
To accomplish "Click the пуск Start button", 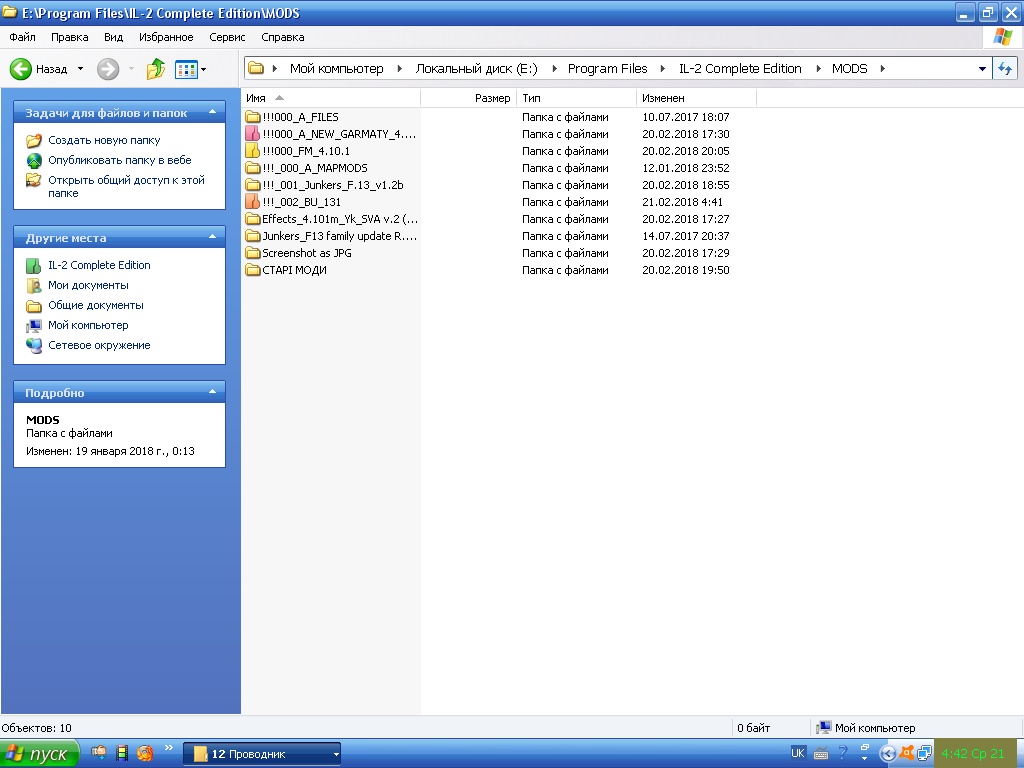I will pyautogui.click(x=39, y=754).
